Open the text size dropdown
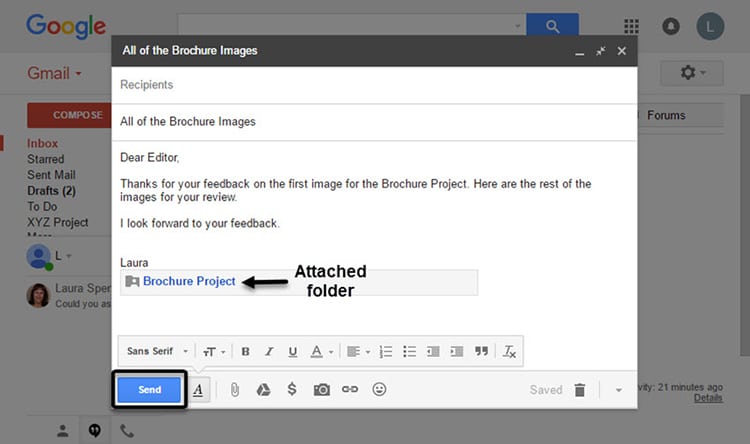Viewport: 750px width, 444px height. (214, 352)
